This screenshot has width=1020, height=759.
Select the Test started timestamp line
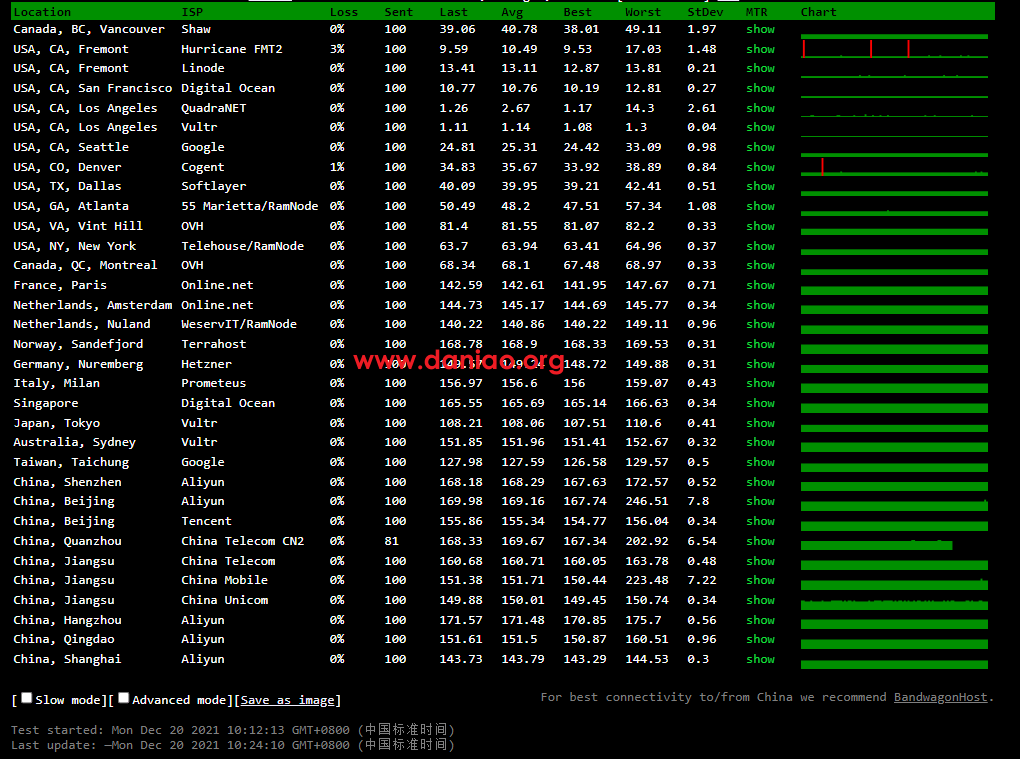pyautogui.click(x=232, y=730)
